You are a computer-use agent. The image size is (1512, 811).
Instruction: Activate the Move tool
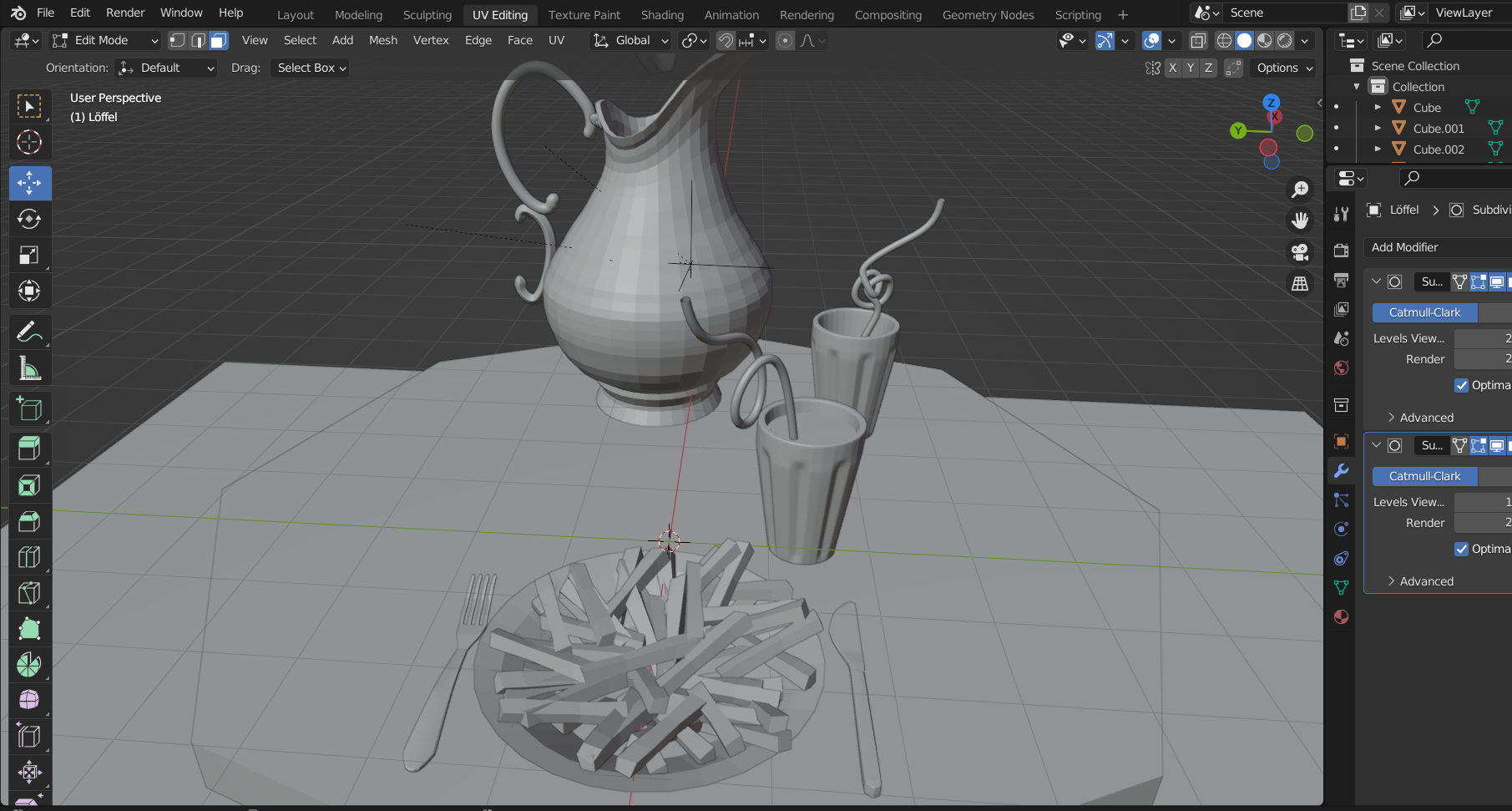pos(29,183)
